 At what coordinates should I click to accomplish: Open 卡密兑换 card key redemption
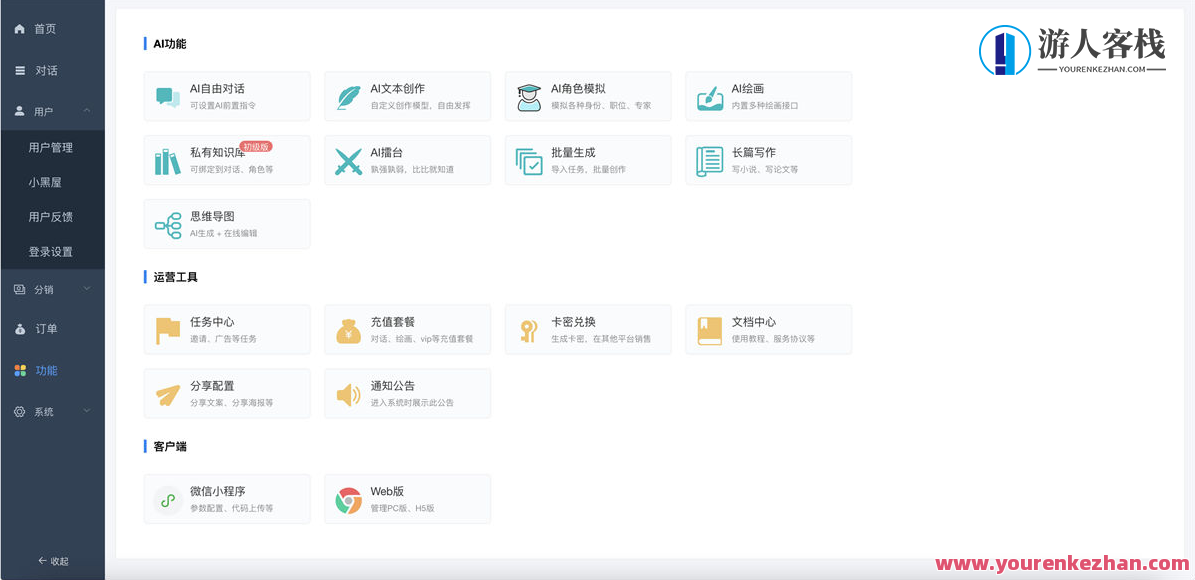(587, 329)
